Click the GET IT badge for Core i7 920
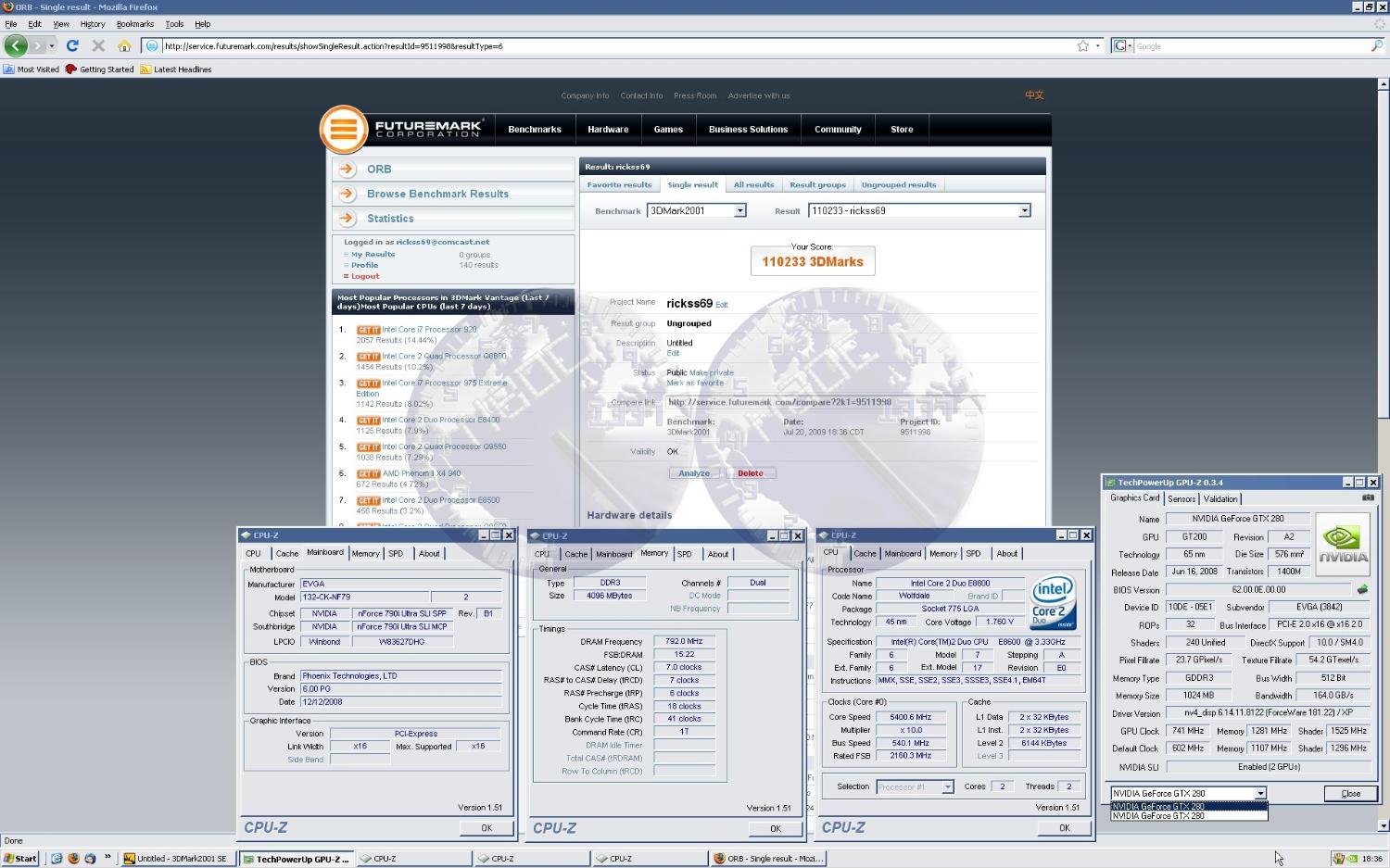 (x=368, y=330)
